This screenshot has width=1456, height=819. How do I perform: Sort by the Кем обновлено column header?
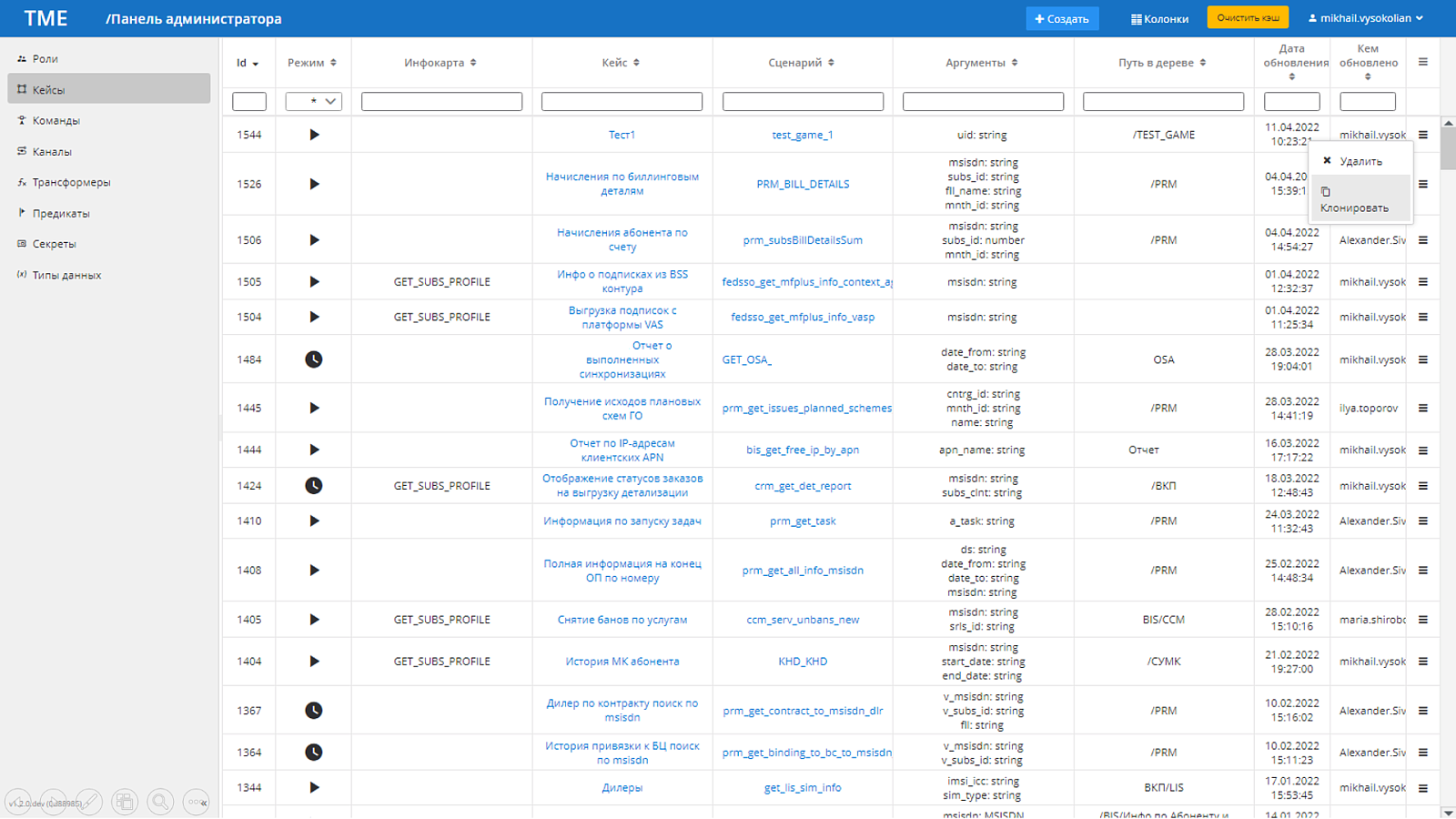click(1368, 62)
